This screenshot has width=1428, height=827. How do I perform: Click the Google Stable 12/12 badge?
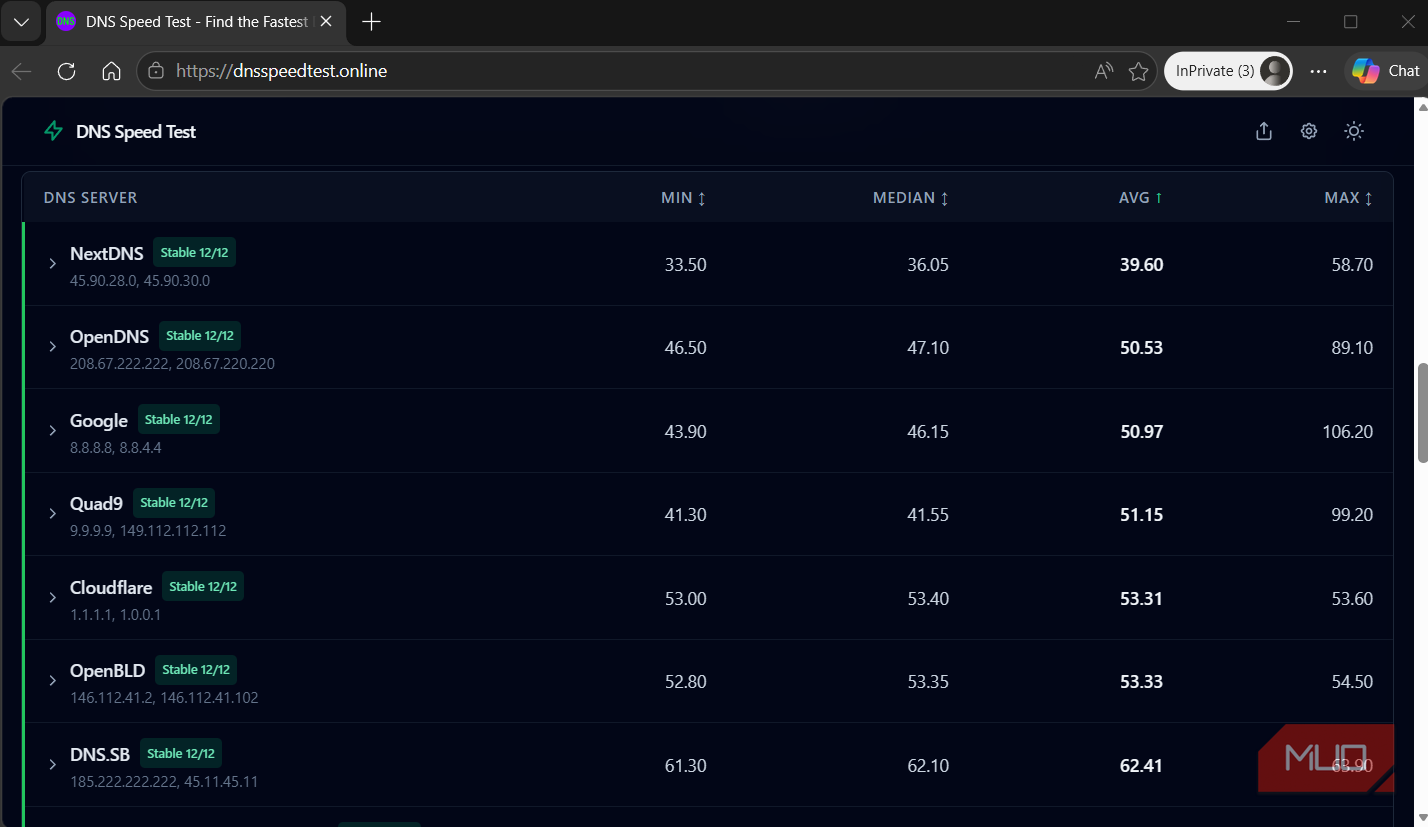click(x=179, y=420)
